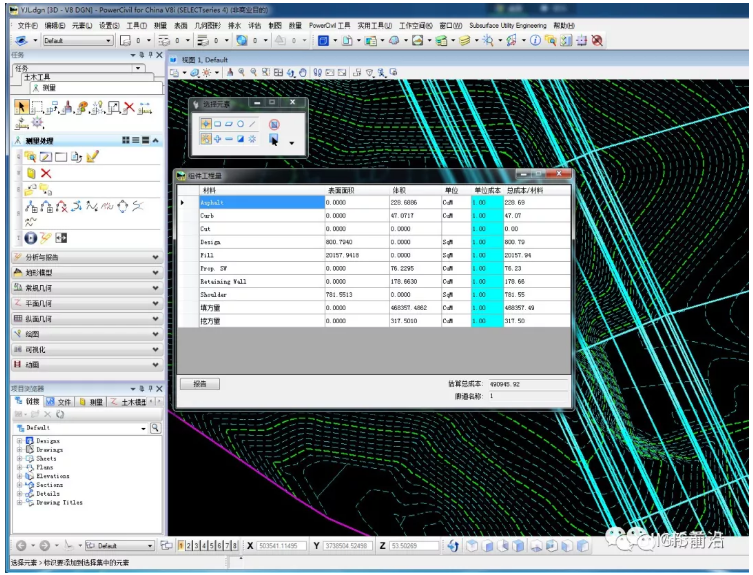Toggle view number 5 button

[x=212, y=546]
